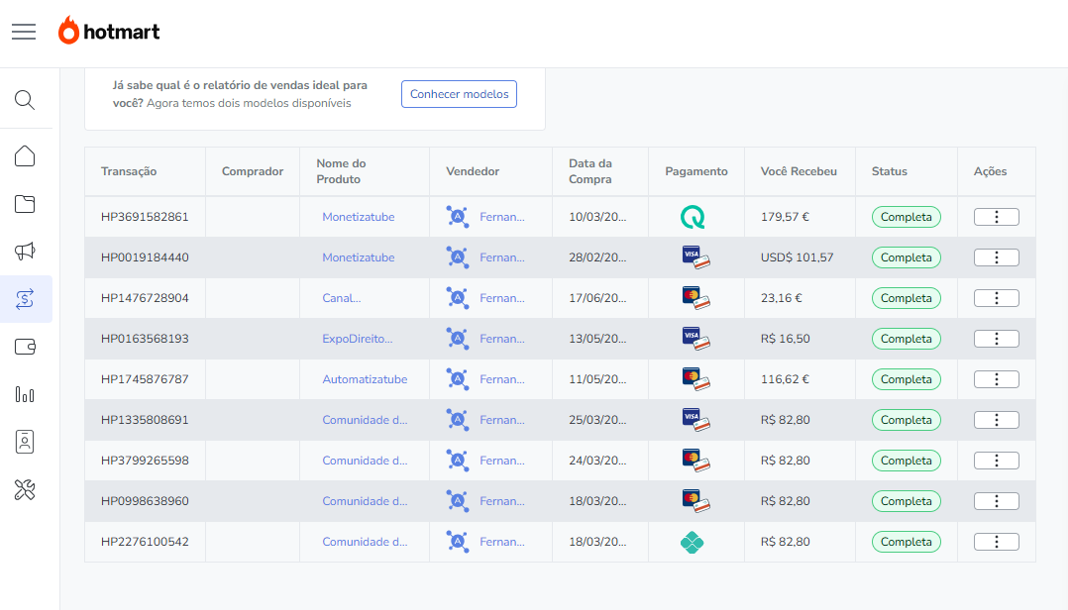Viewport: 1068px width, 610px height.
Task: Go to the Home sidebar icon
Action: click(x=25, y=156)
